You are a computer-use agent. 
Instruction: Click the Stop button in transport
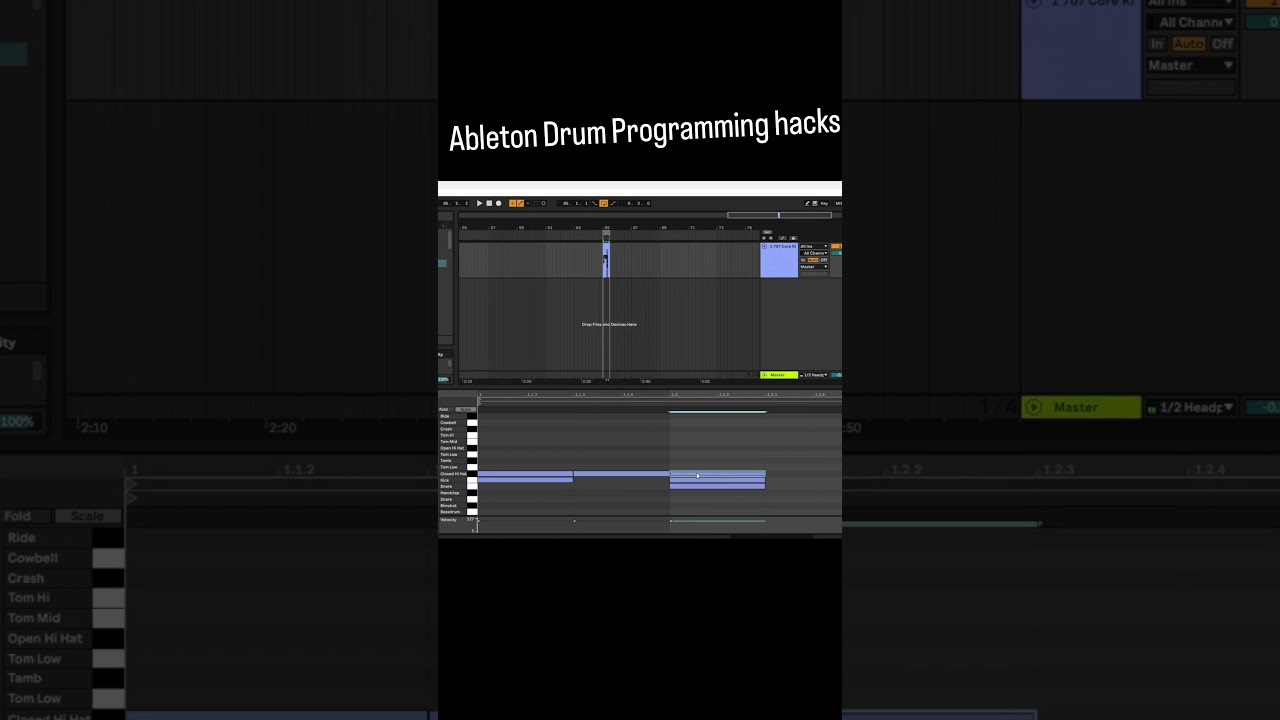[x=489, y=203]
